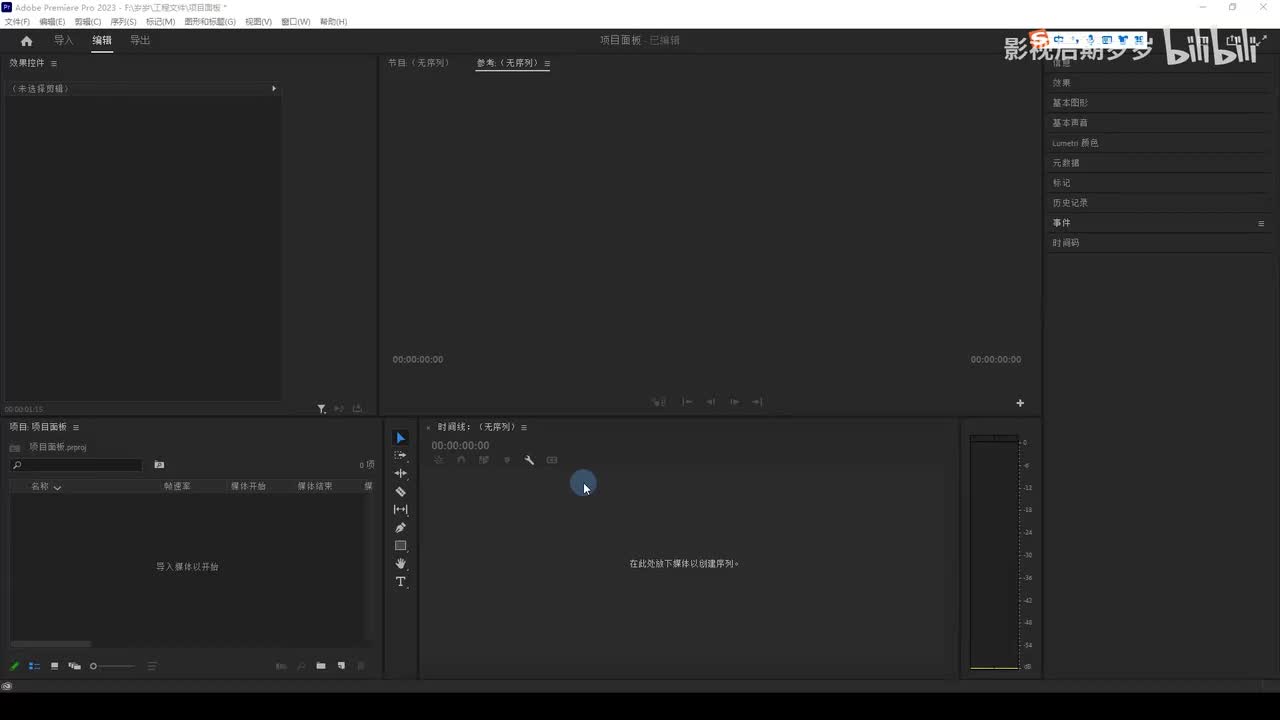
Task: Open Project panel hamburger menu
Action: point(76,427)
